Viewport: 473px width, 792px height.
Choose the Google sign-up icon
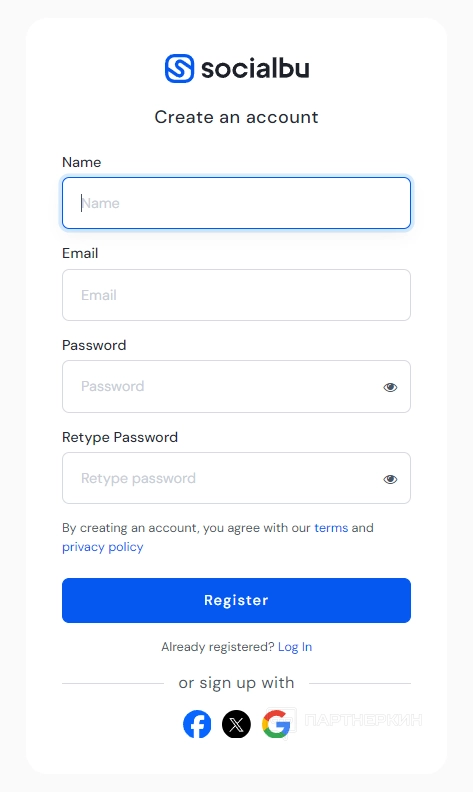click(x=276, y=724)
